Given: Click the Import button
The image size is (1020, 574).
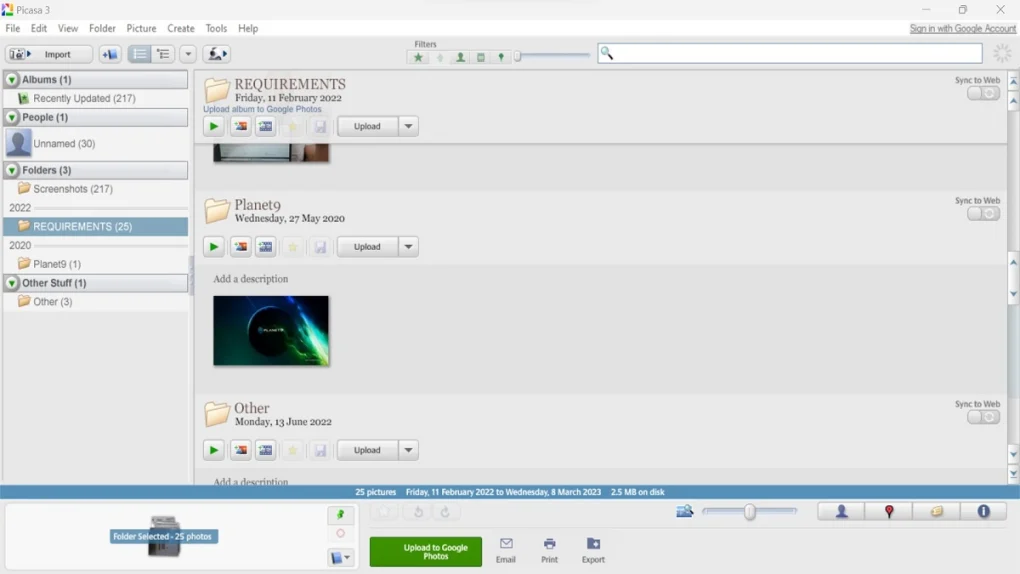Looking at the screenshot, I should (x=49, y=54).
